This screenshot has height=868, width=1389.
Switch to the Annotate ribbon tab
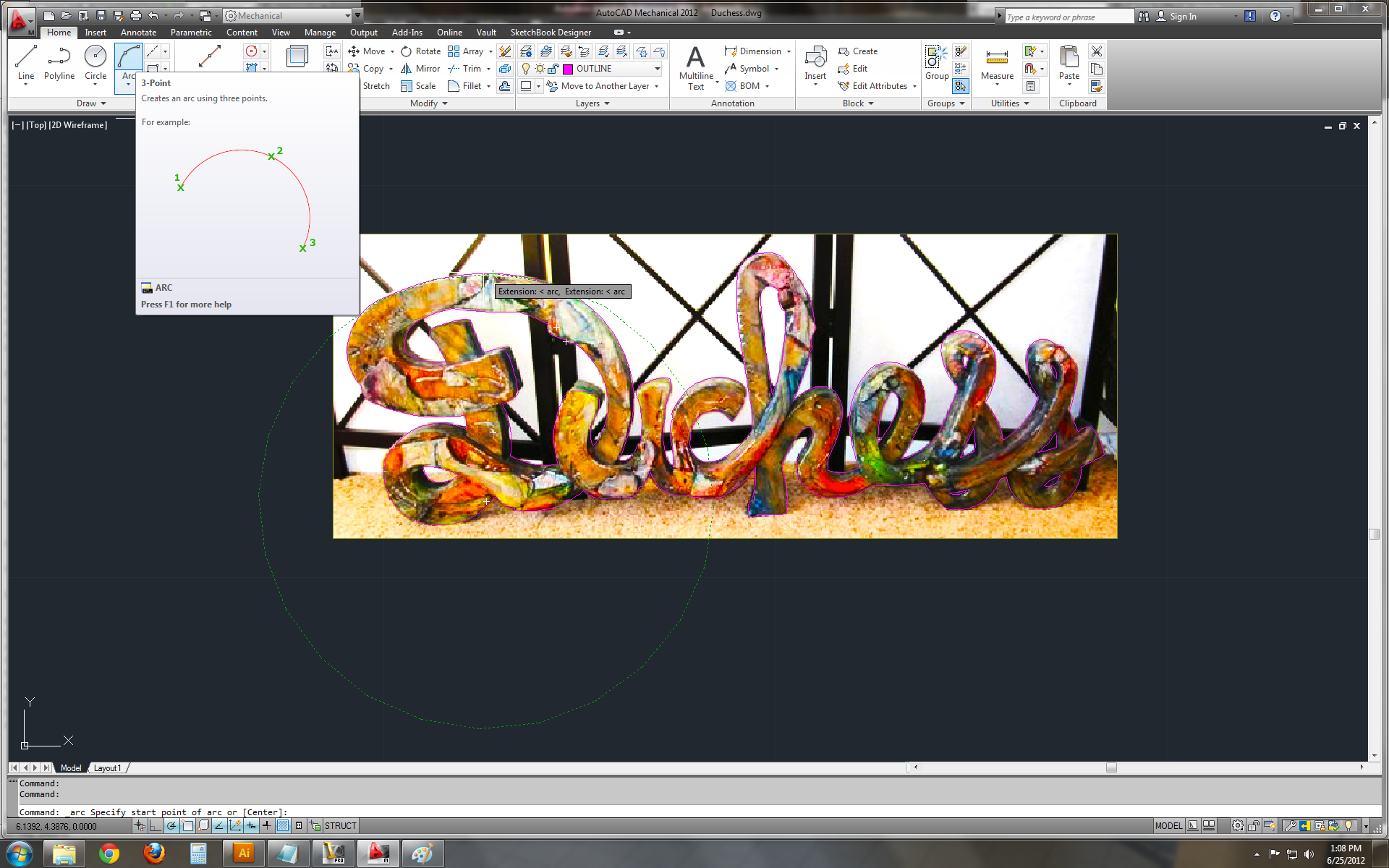pyautogui.click(x=138, y=32)
